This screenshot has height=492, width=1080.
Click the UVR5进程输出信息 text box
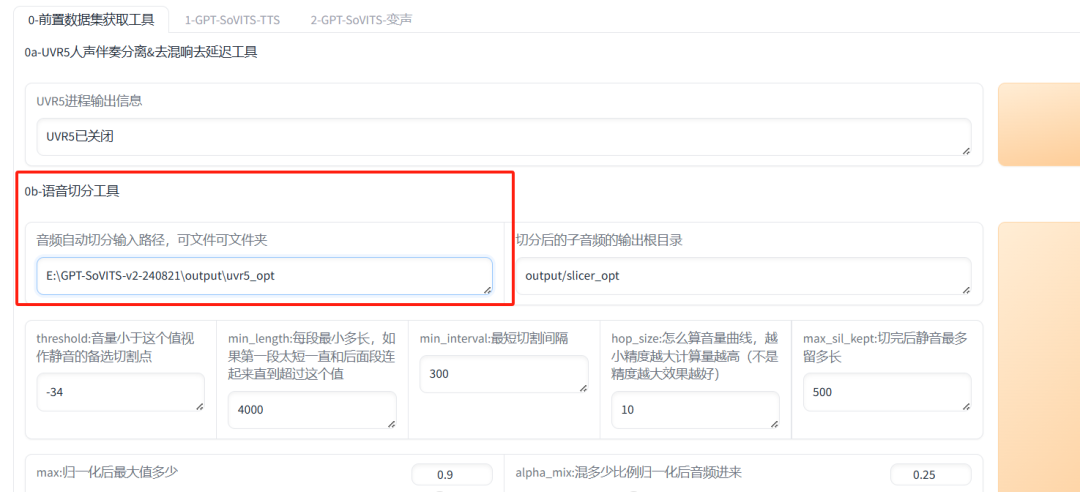tap(503, 136)
